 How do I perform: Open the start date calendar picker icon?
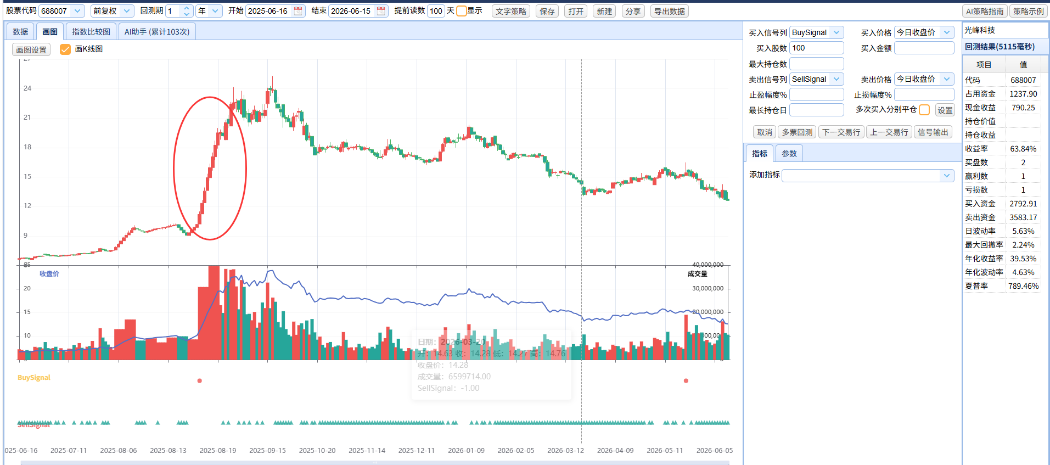pyautogui.click(x=299, y=11)
